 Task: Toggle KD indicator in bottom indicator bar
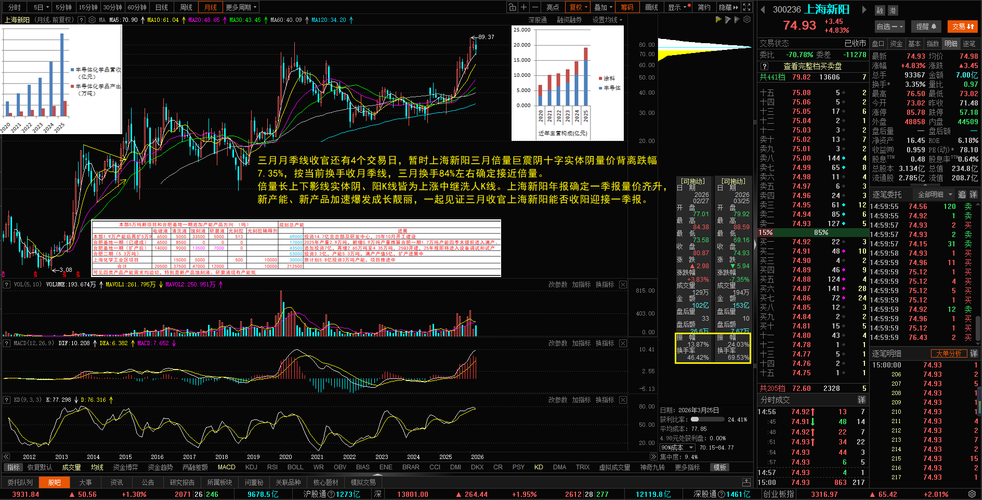pos(539,467)
